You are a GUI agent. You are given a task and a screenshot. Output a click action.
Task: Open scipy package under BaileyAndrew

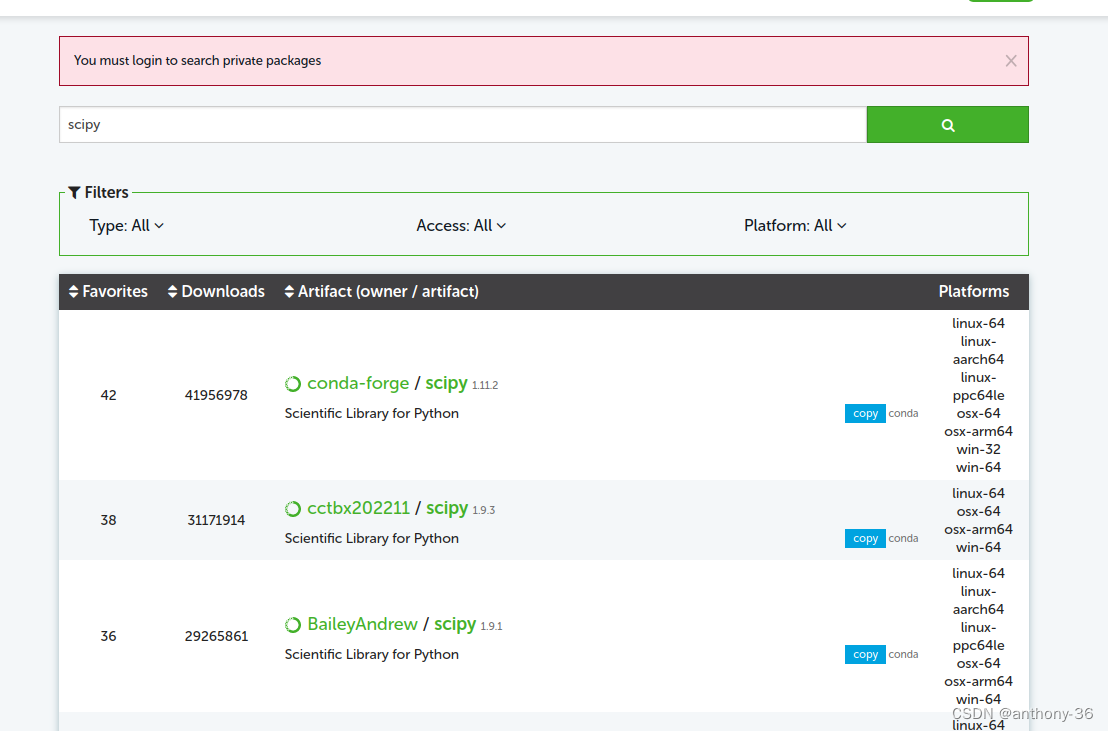click(455, 624)
